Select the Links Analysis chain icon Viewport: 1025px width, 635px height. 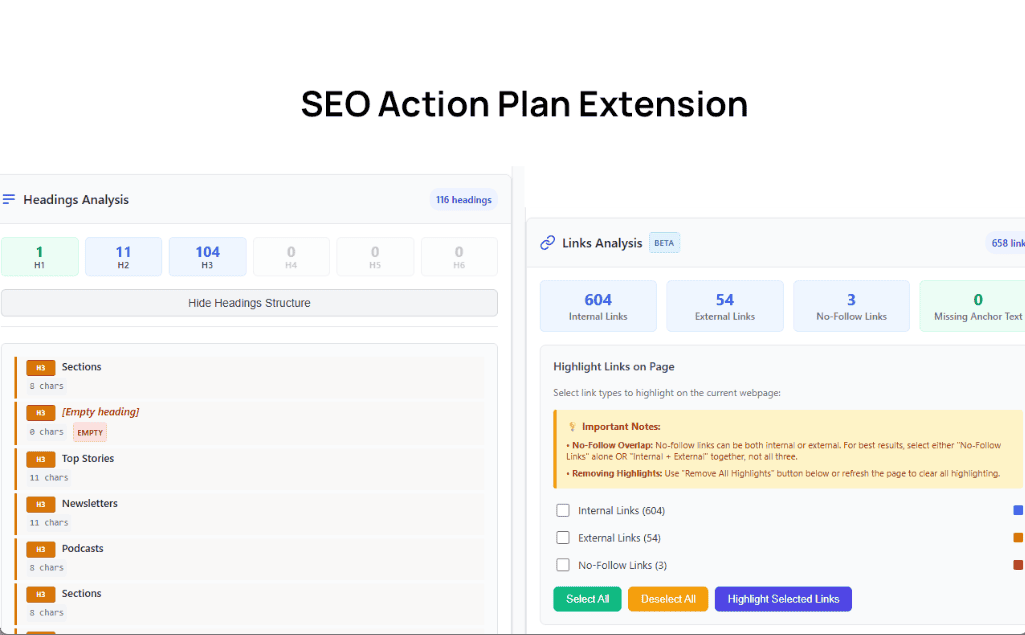click(547, 242)
